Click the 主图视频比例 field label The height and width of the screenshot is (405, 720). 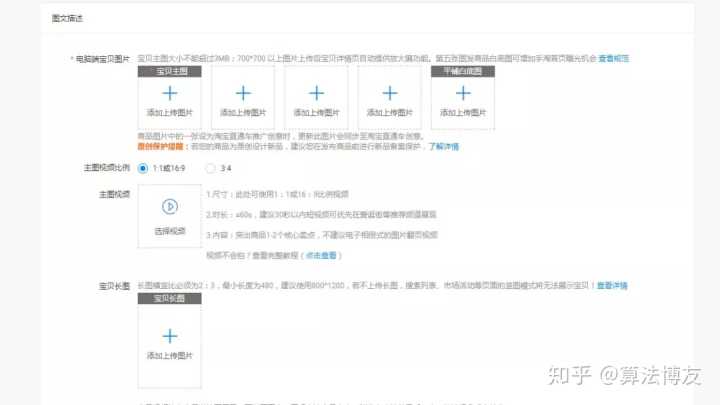107,168
